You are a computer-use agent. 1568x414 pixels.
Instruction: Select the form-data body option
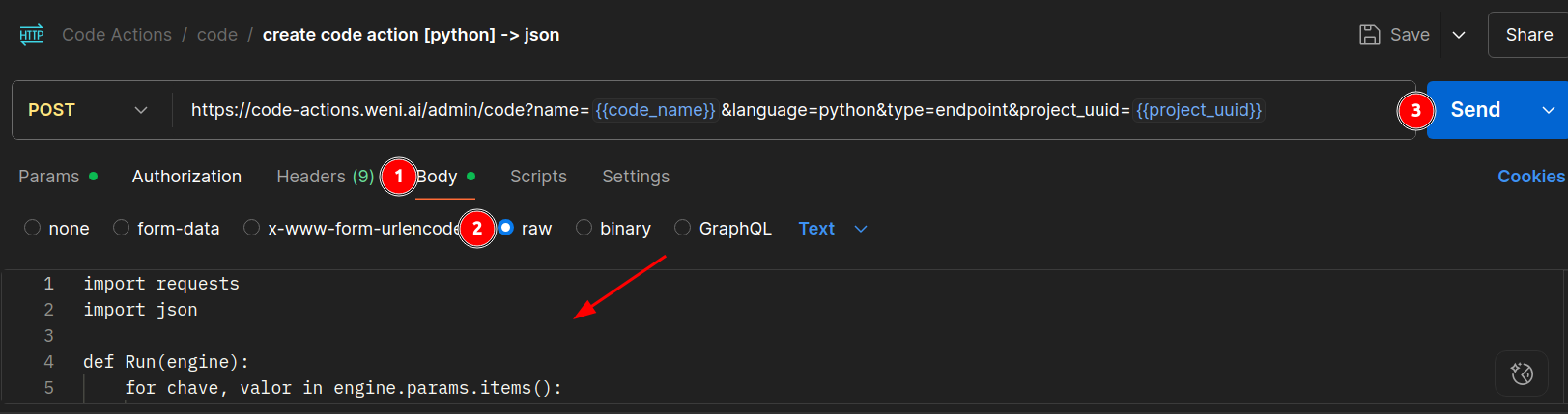(x=122, y=228)
